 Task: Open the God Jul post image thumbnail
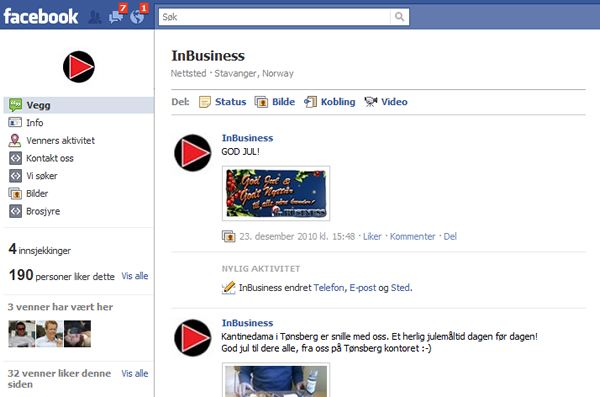(x=276, y=193)
